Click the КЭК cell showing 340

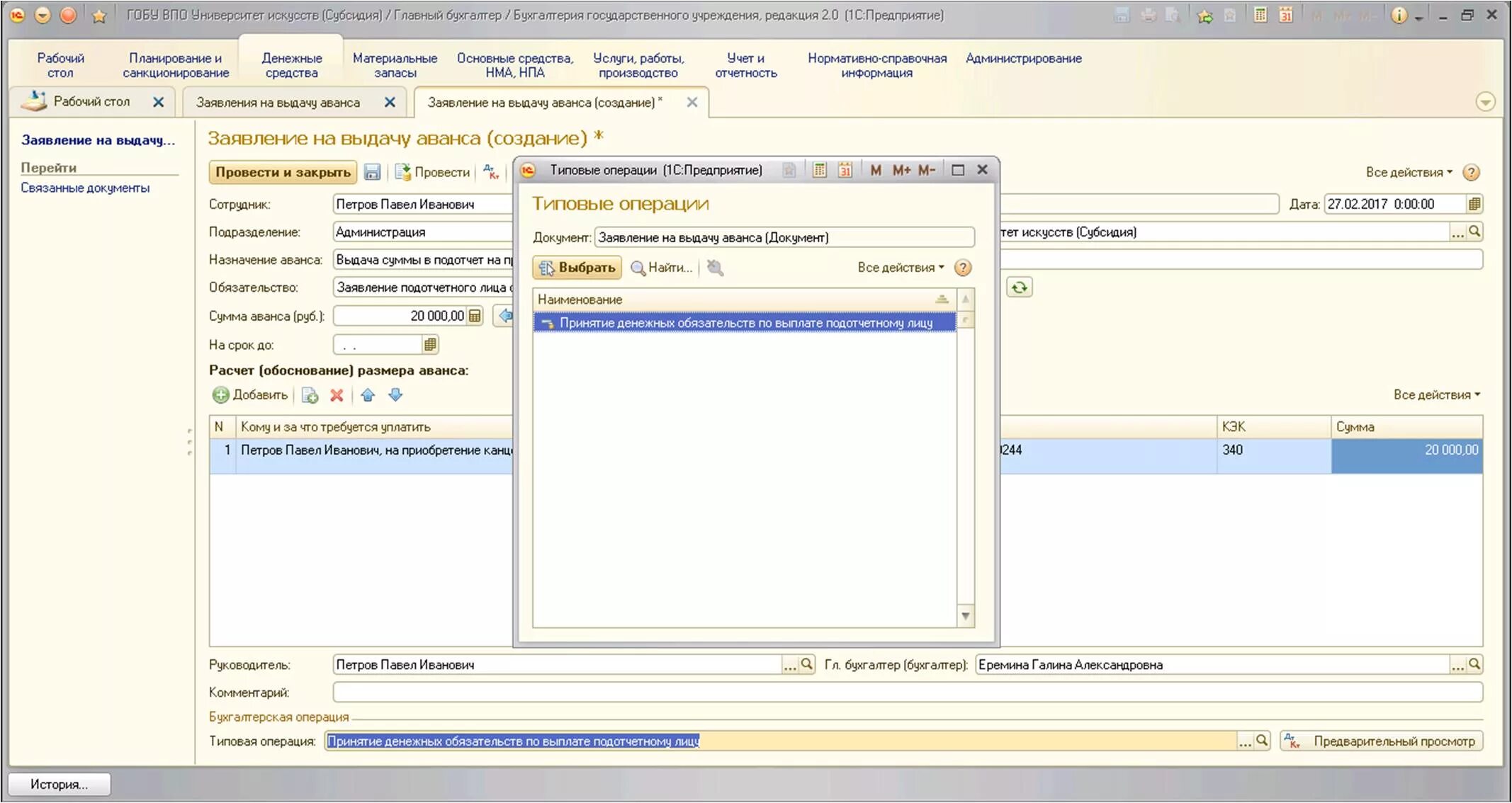[x=1273, y=455]
